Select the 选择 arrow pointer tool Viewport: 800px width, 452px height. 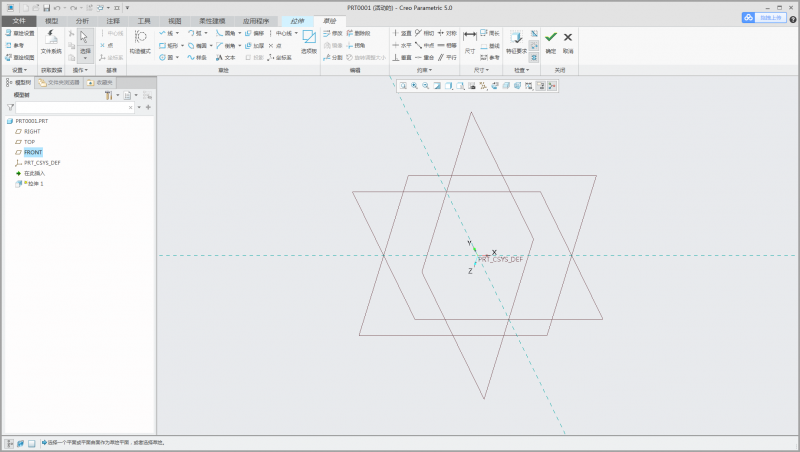85,37
